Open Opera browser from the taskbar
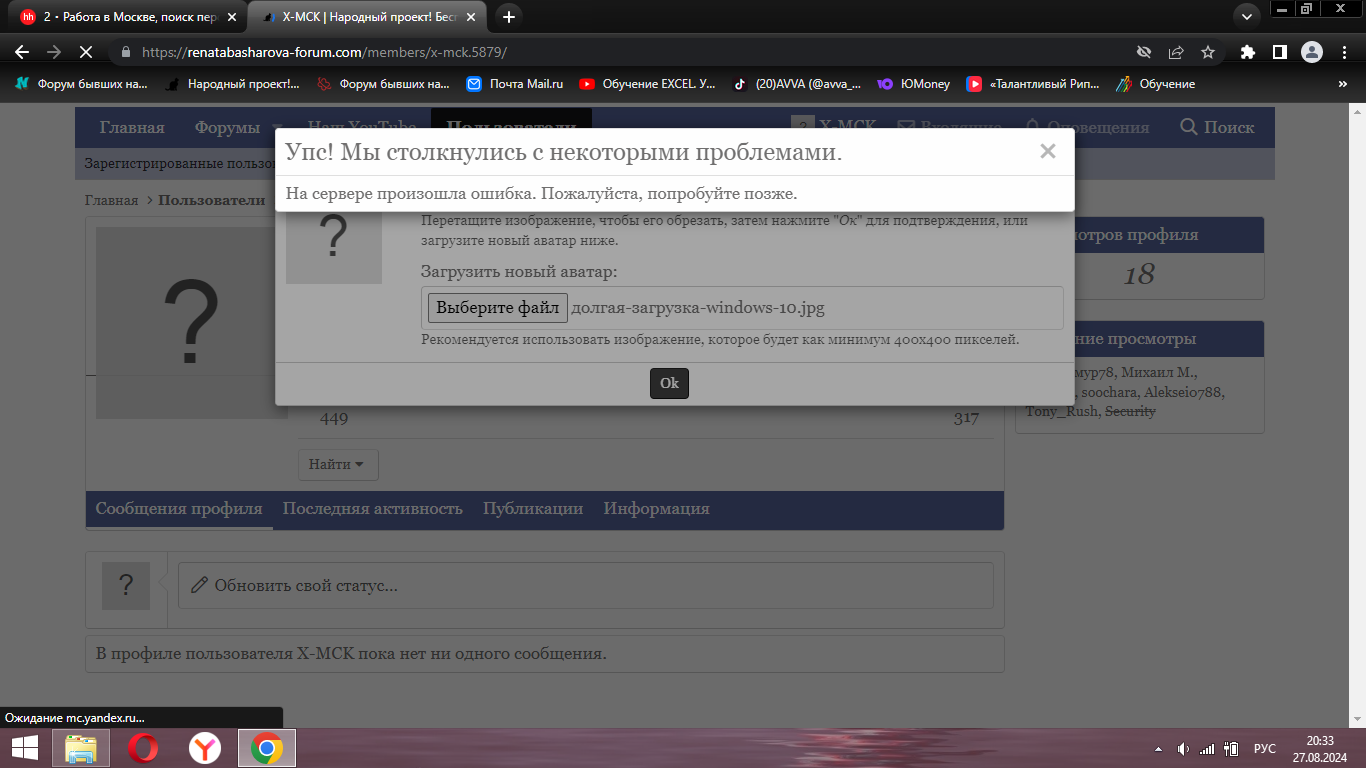Image resolution: width=1366 pixels, height=768 pixels. pos(143,748)
